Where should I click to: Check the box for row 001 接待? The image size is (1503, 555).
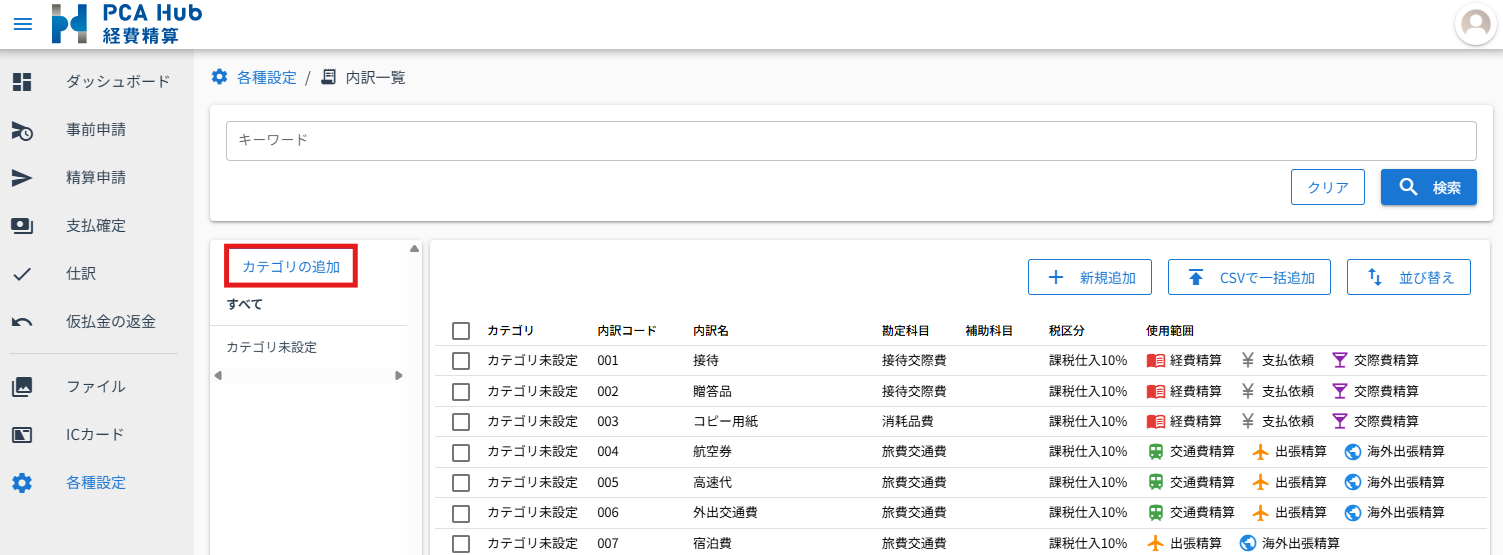click(x=461, y=361)
